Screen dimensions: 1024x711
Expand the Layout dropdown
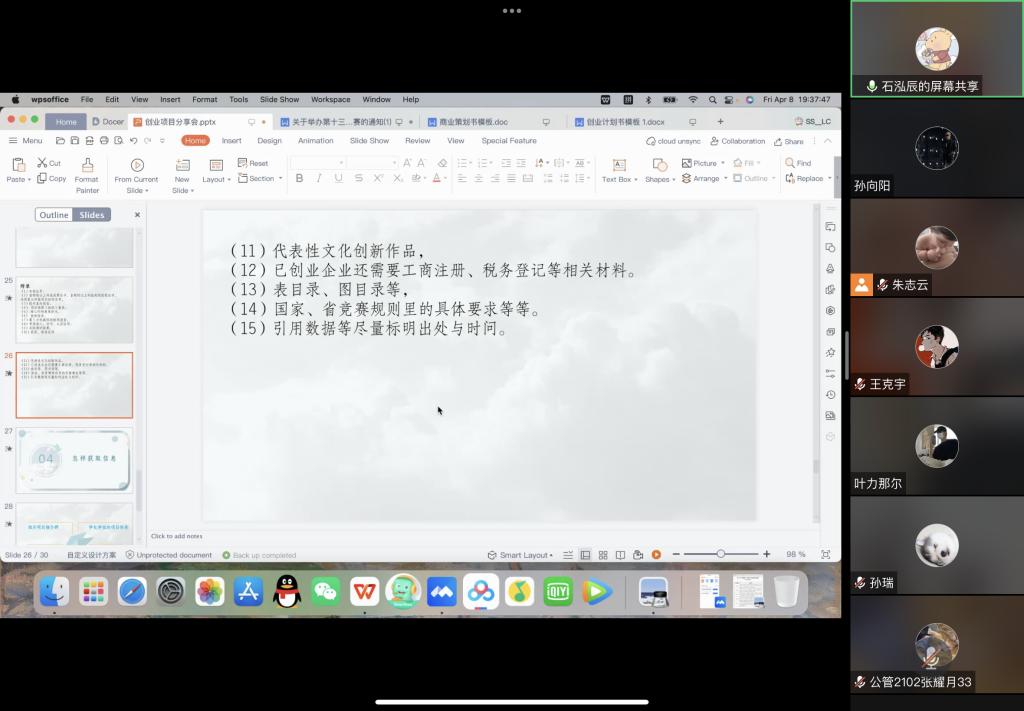pos(216,179)
